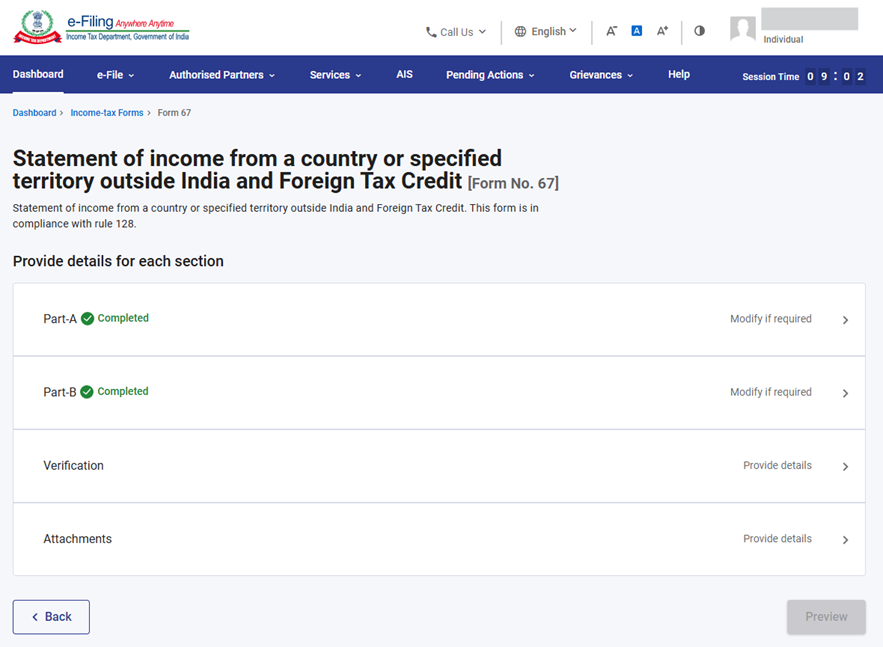Open the AIS menu item

click(x=404, y=75)
